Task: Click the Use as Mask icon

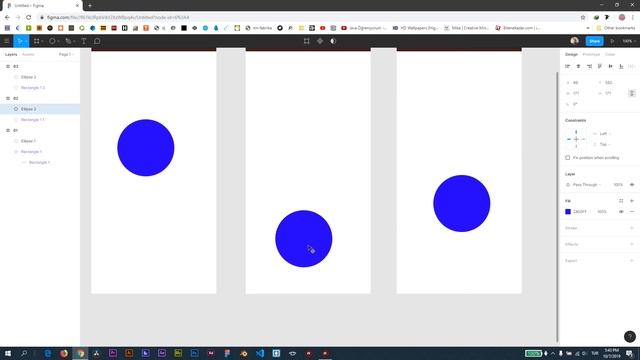Action: tap(333, 41)
